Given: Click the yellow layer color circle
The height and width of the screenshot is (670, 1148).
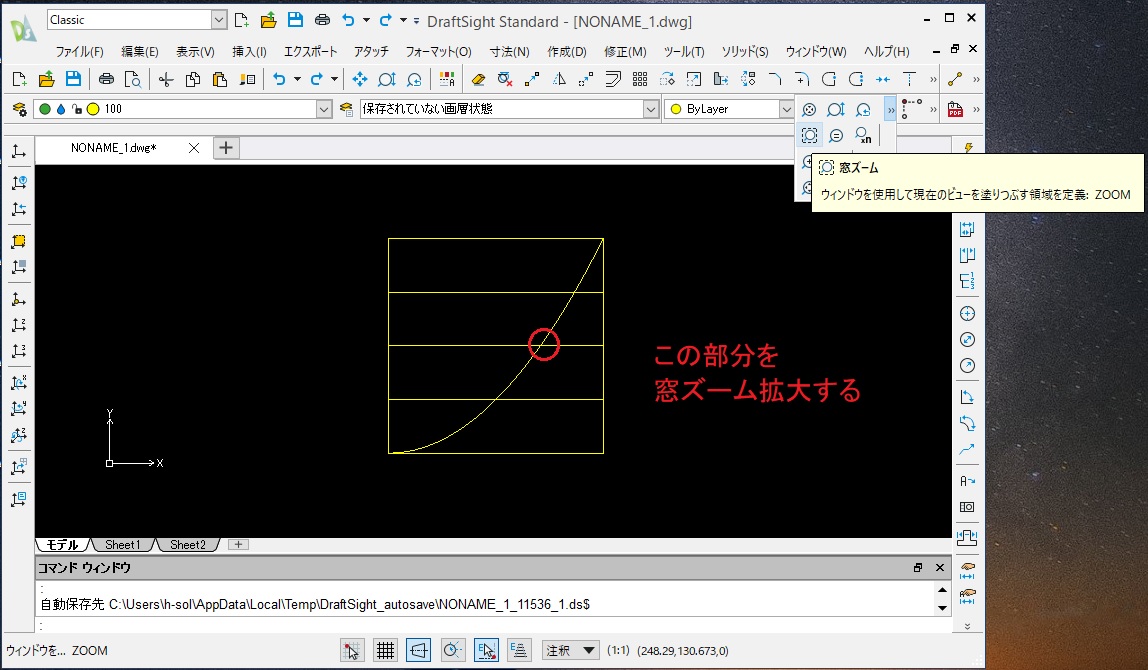Looking at the screenshot, I should (93, 109).
